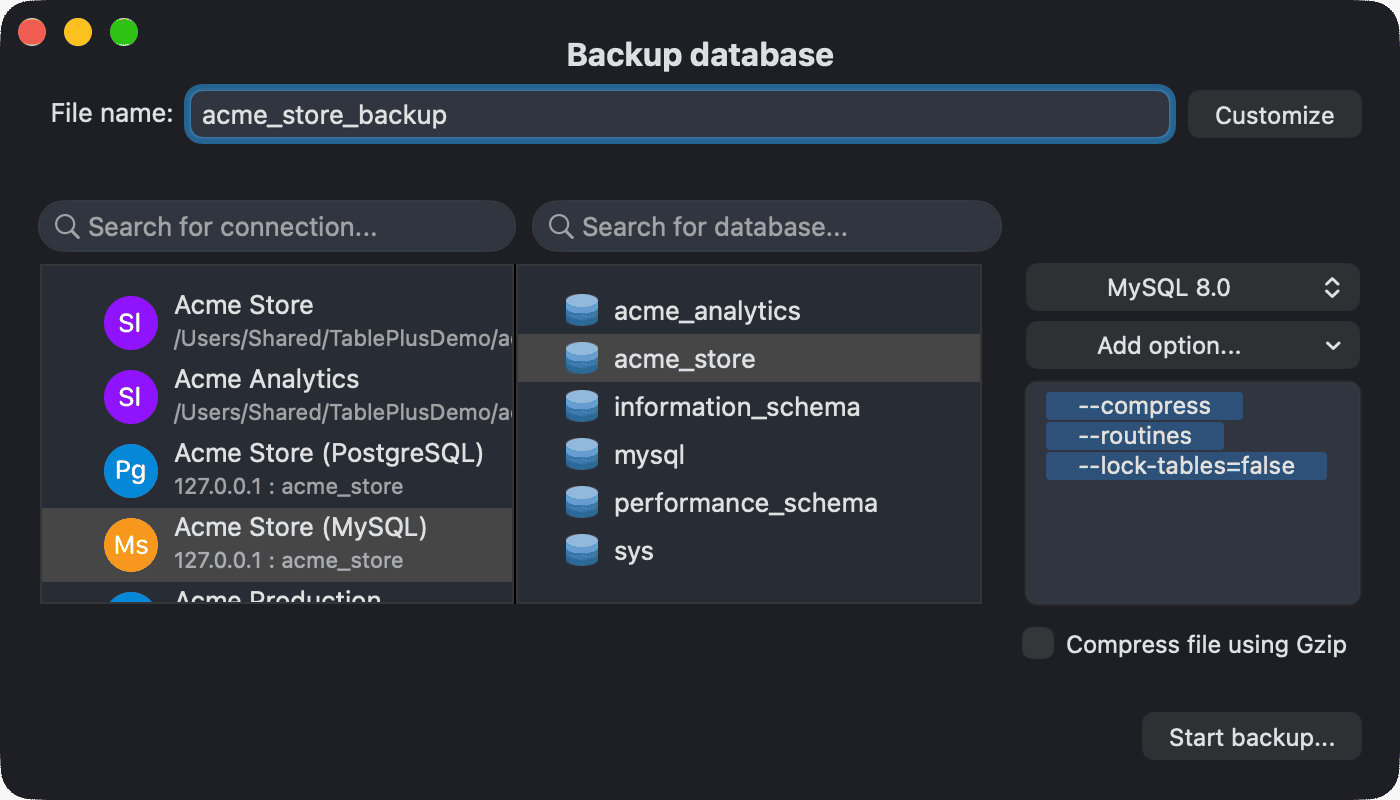Select the Acme Store (PostgreSQL) connection
This screenshot has width=1400, height=800.
[277, 470]
